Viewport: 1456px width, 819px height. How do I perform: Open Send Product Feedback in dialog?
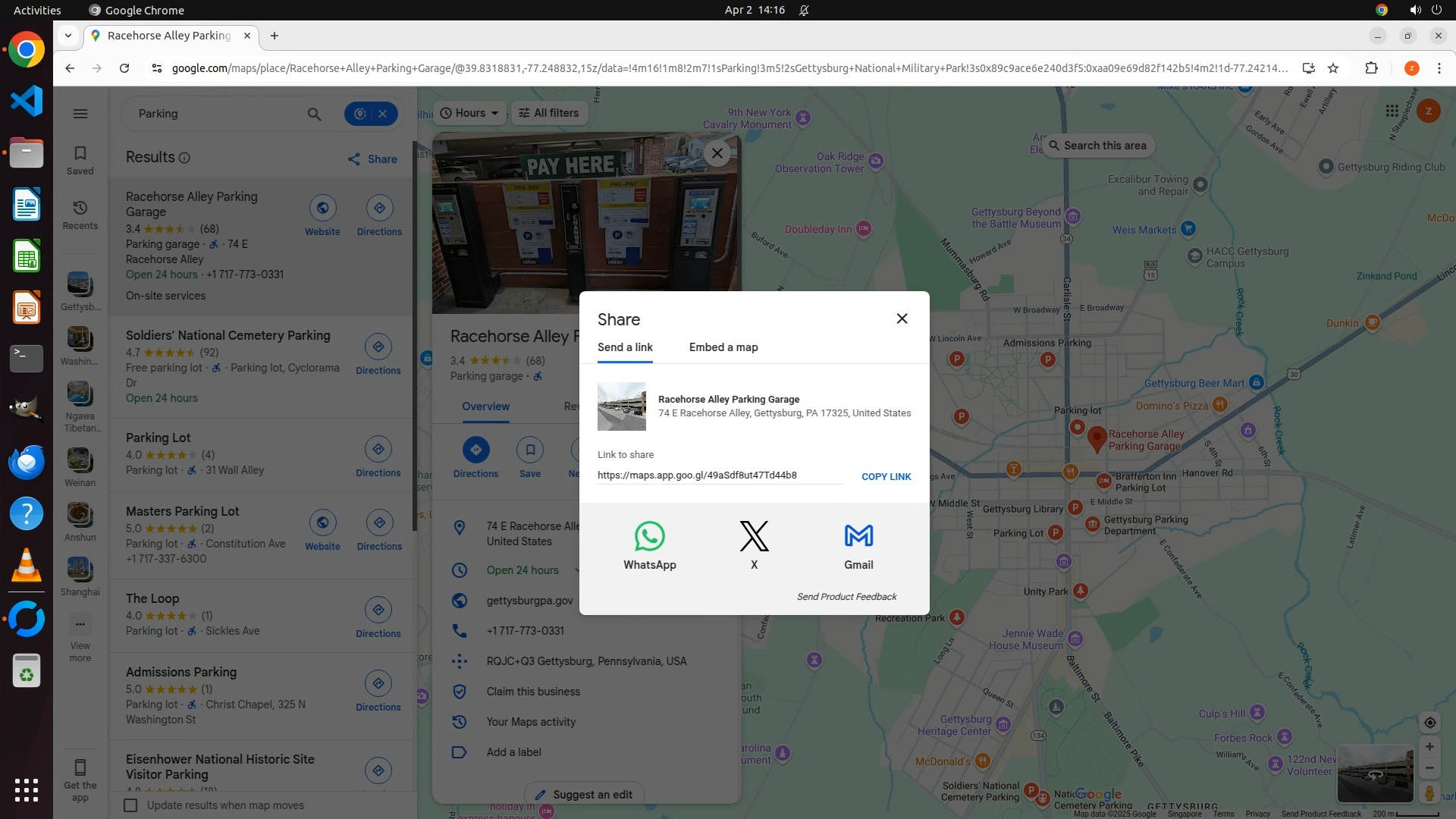[x=846, y=597]
